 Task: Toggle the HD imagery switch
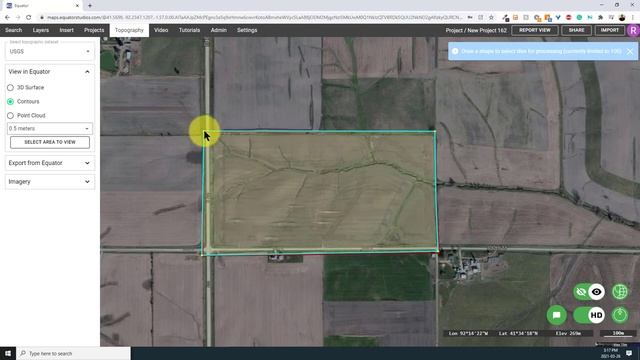(x=589, y=315)
